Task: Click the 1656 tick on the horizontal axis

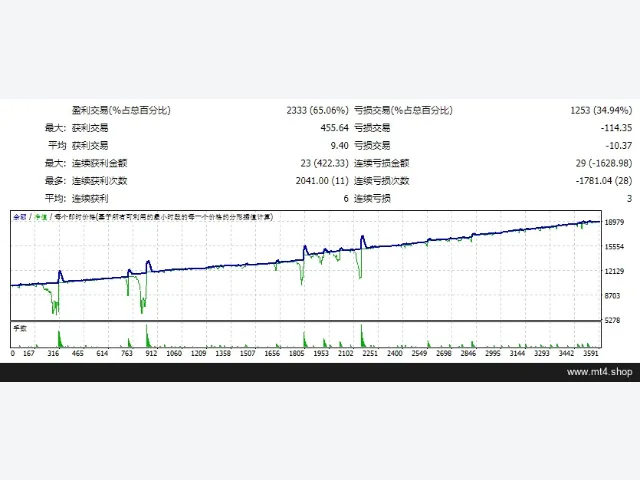Action: pyautogui.click(x=272, y=353)
